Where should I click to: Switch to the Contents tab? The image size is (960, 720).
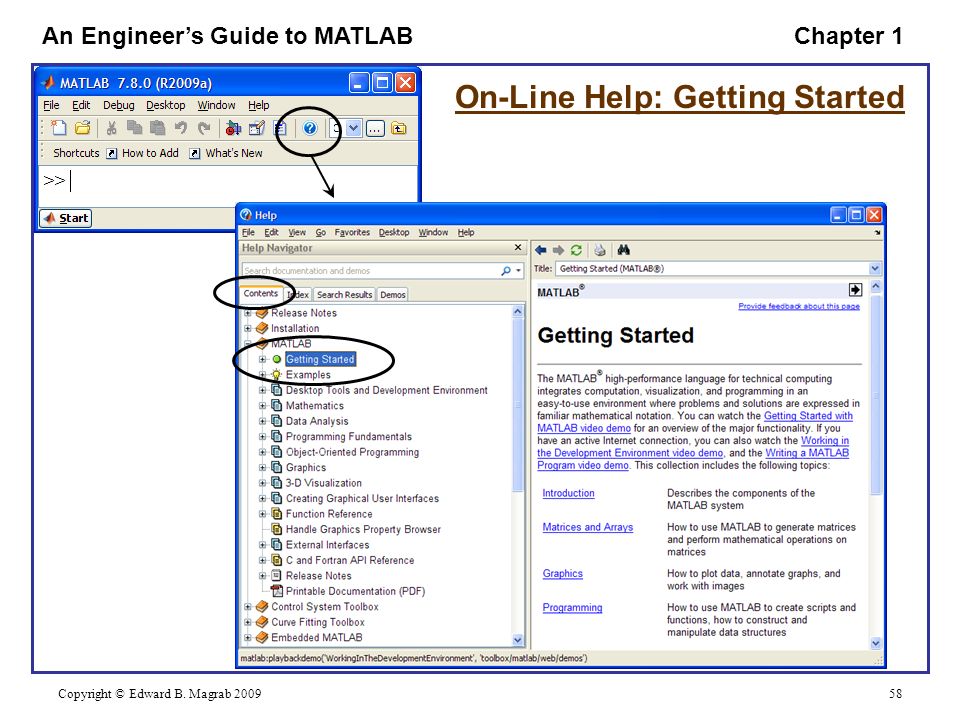coord(261,294)
